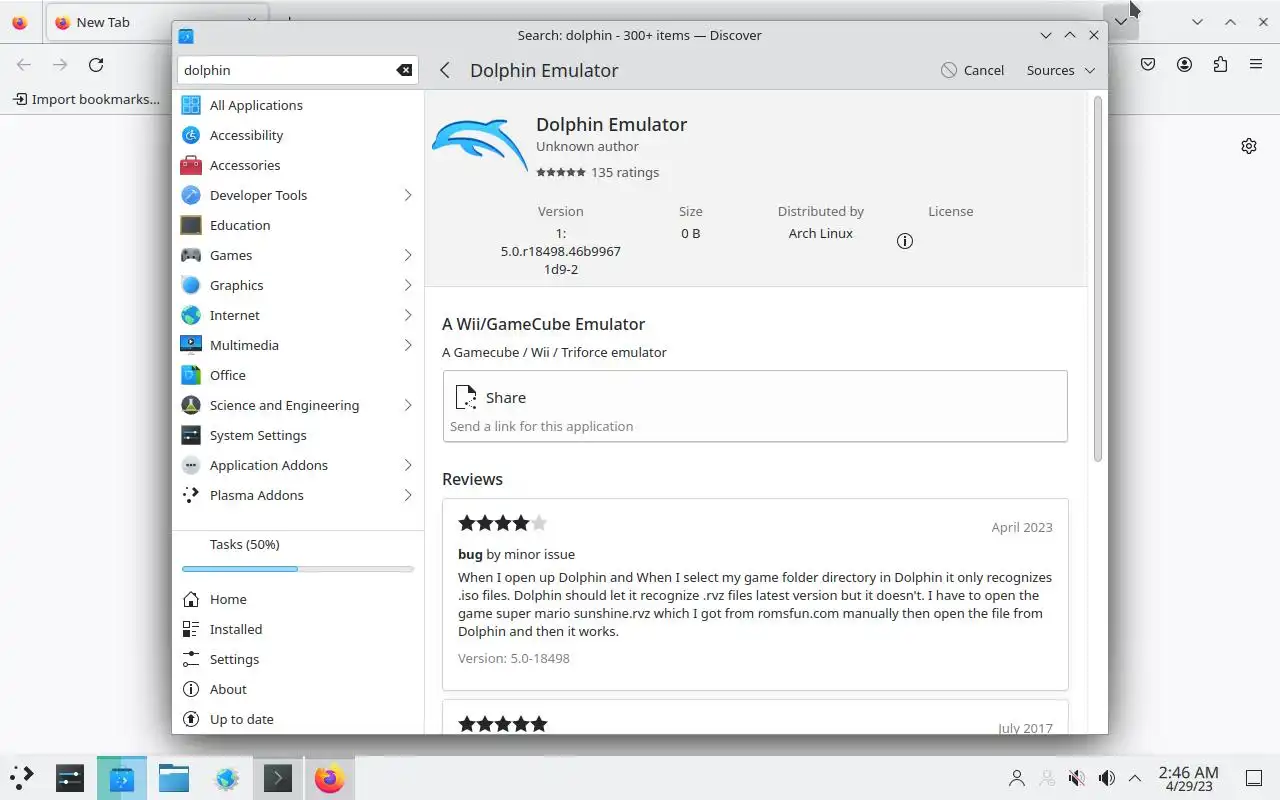This screenshot has height=800, width=1280.
Task: Expand Games subcategories arrow
Action: click(x=408, y=255)
